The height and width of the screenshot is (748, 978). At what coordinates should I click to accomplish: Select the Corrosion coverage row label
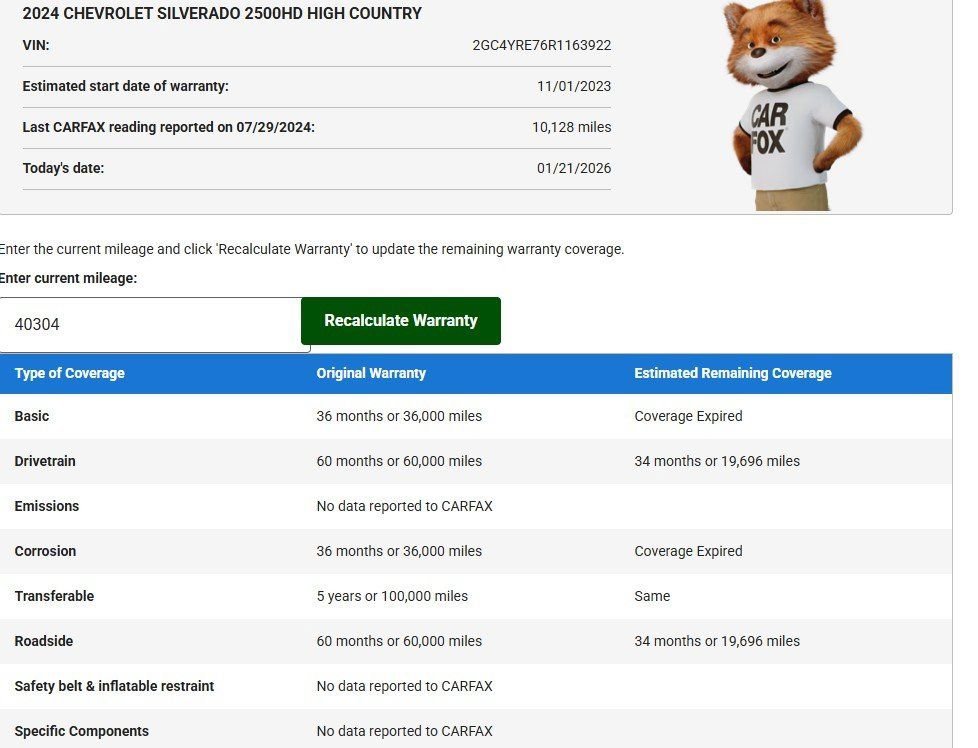pos(45,551)
